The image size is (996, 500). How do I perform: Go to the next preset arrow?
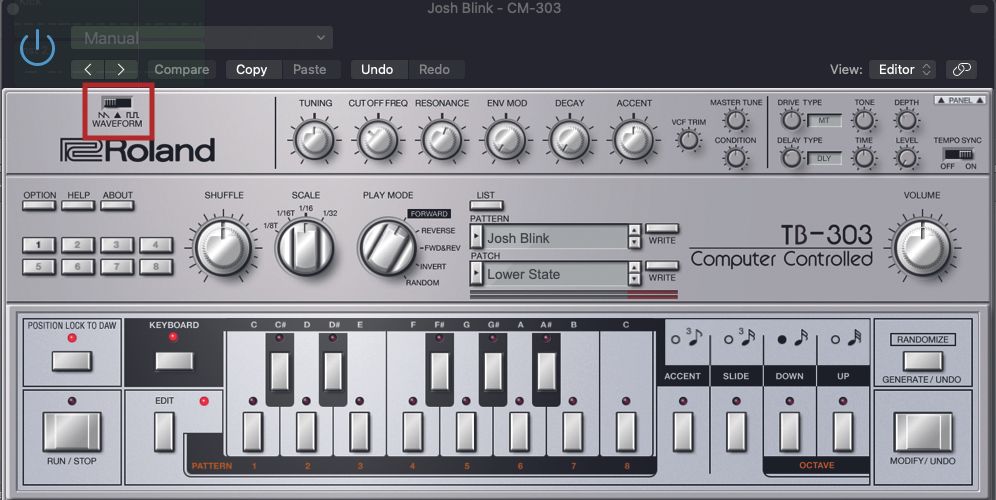coord(121,69)
